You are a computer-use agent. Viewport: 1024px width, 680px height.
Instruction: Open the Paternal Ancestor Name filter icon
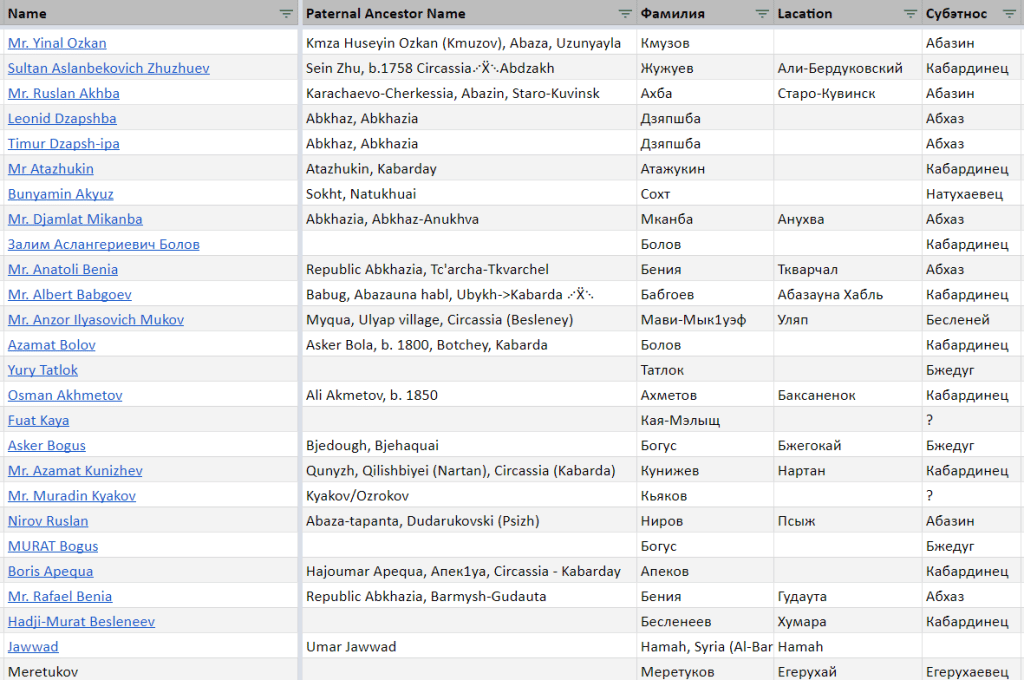pyautogui.click(x=625, y=14)
